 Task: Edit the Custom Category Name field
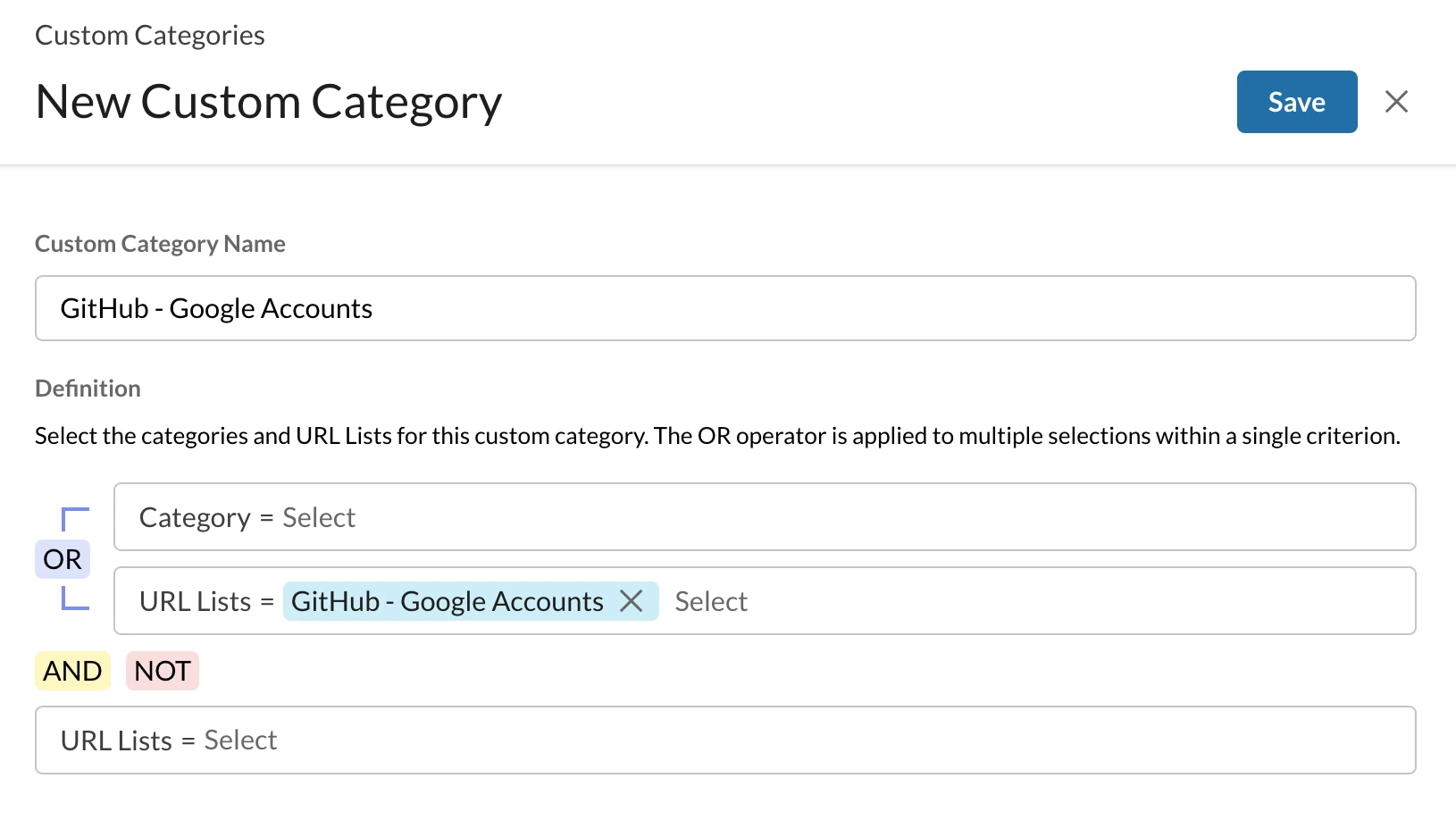725,308
